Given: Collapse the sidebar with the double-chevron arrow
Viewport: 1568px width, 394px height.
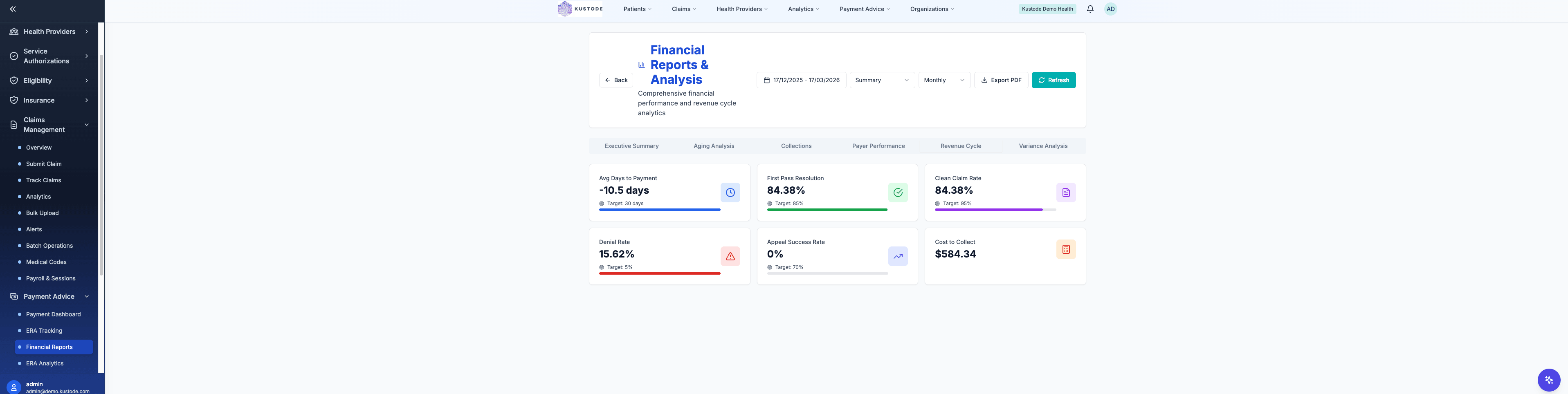Looking at the screenshot, I should click(x=12, y=9).
